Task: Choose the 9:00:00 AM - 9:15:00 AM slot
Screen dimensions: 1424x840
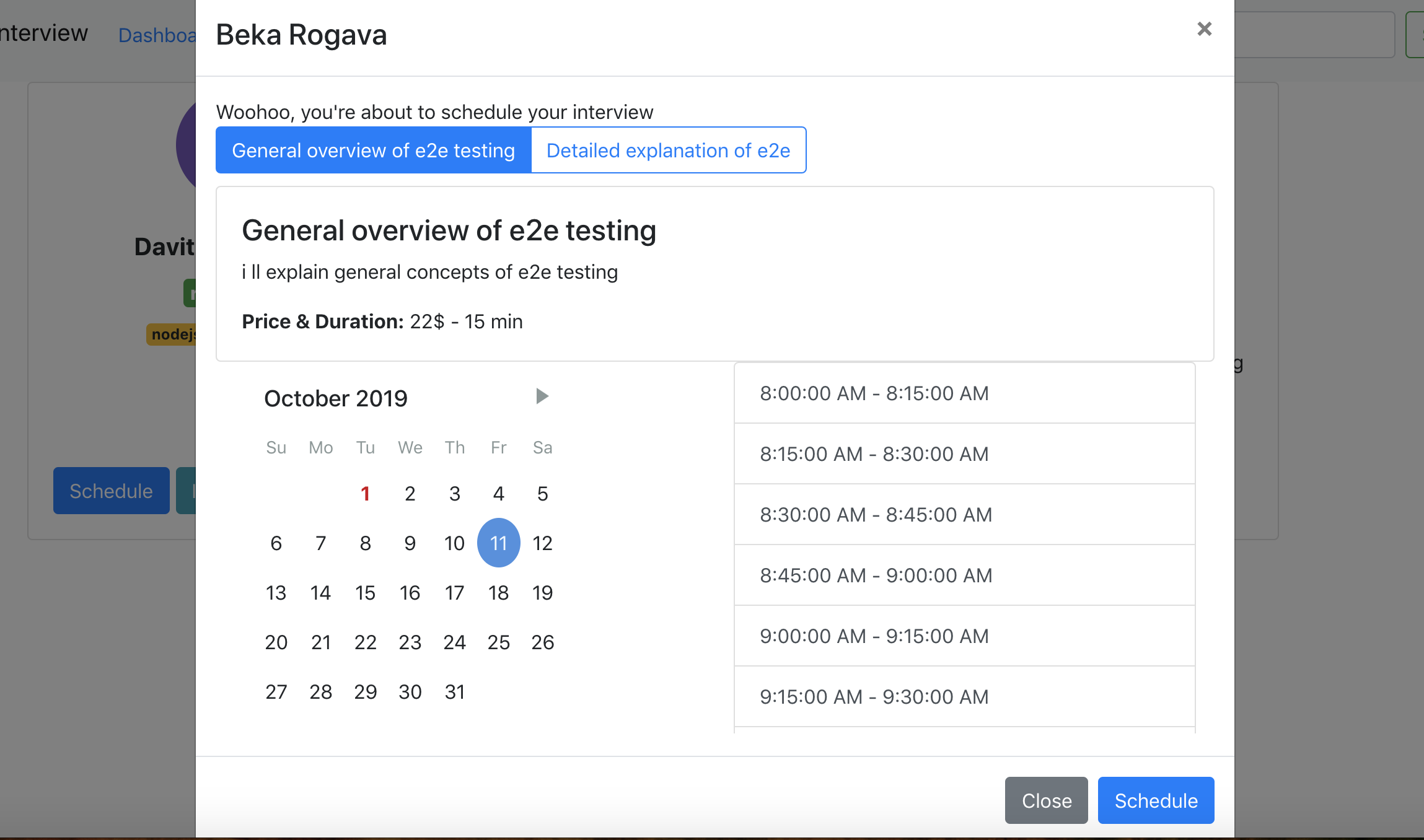Action: 964,636
